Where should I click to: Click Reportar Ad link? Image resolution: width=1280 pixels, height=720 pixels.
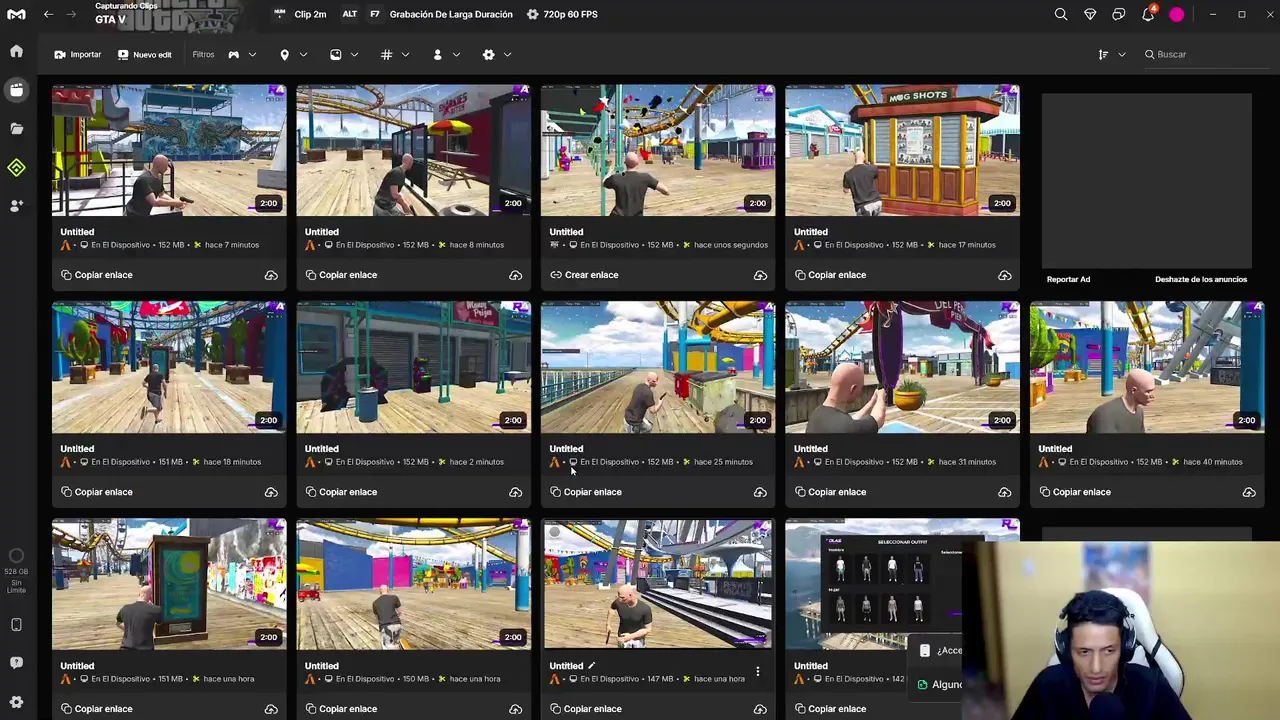coord(1068,279)
